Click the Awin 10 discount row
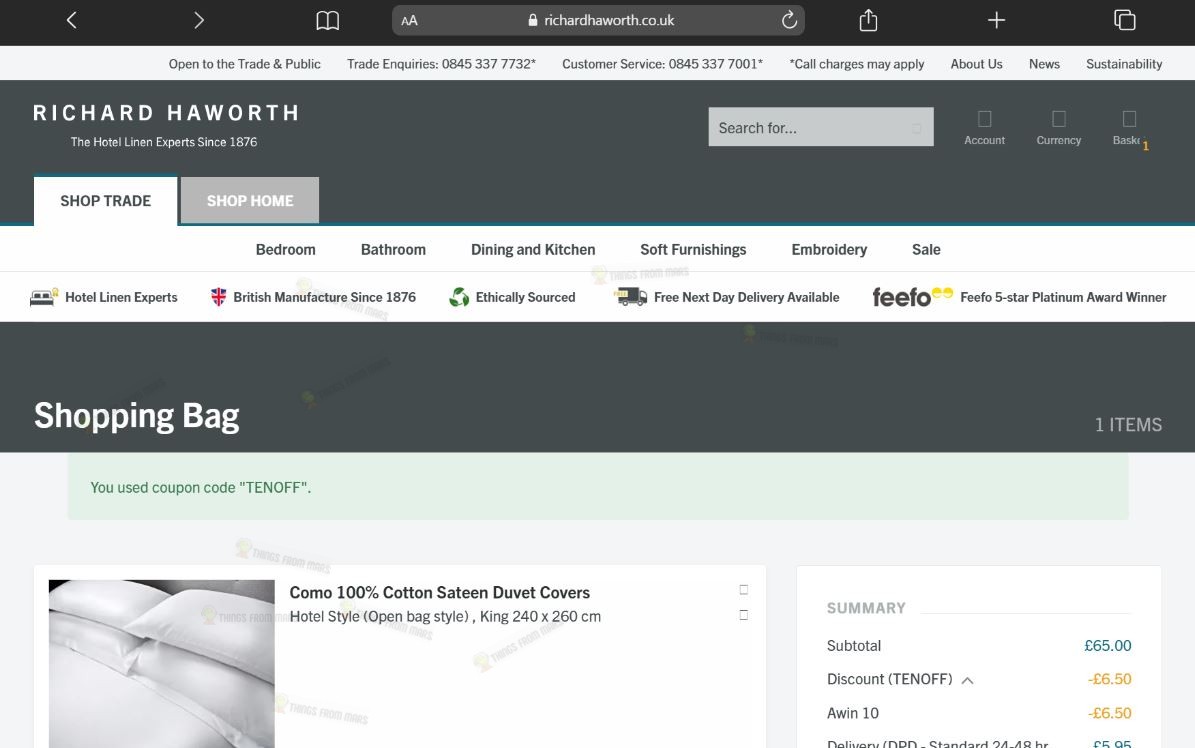 pos(979,713)
